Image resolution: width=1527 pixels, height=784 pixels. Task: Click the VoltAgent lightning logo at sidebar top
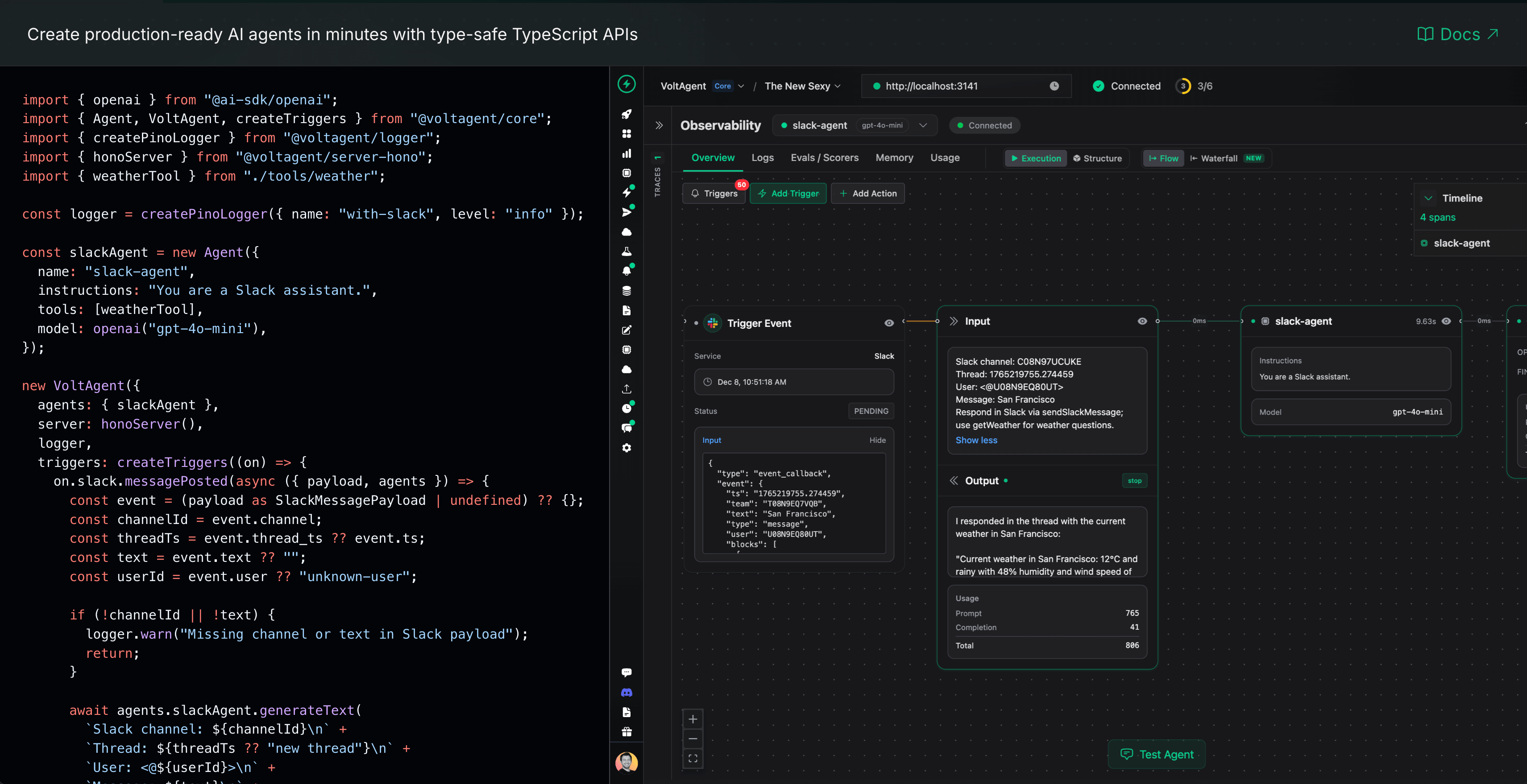(627, 84)
